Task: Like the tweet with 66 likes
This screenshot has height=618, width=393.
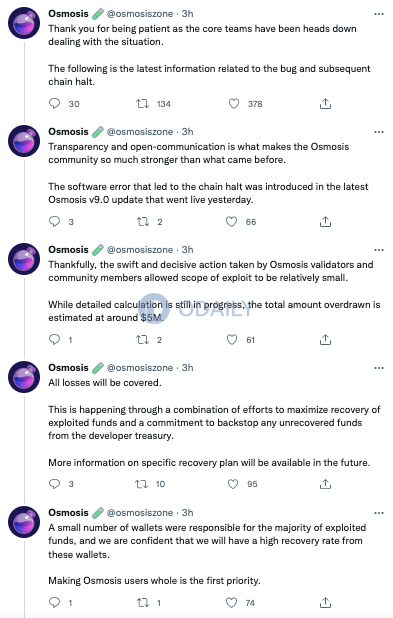Action: (x=231, y=222)
